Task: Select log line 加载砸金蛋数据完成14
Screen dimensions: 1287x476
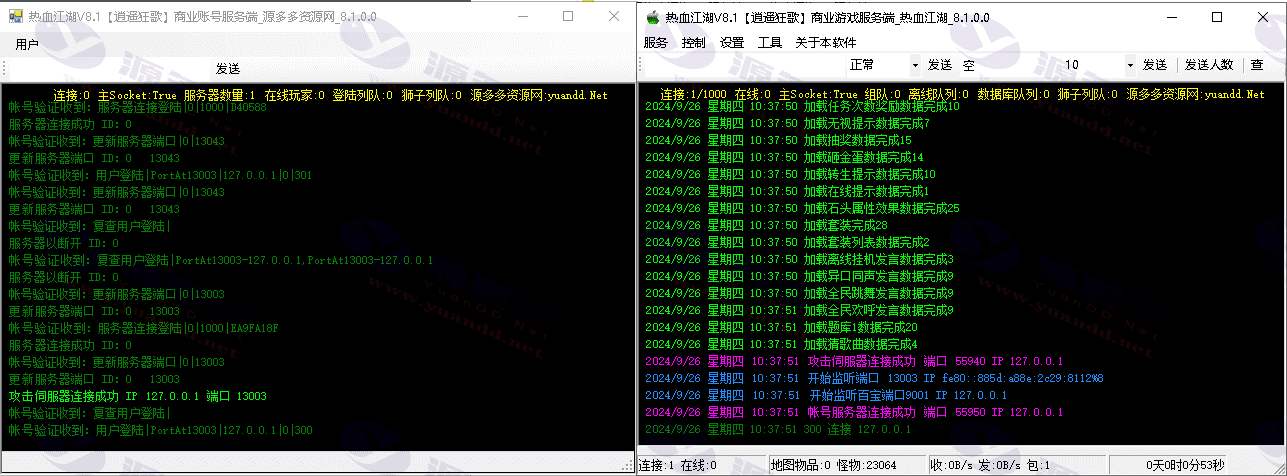Action: 785,158
